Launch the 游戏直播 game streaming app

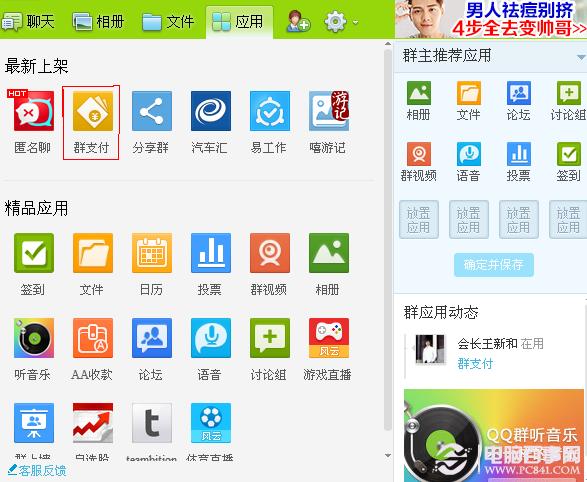(x=329, y=338)
